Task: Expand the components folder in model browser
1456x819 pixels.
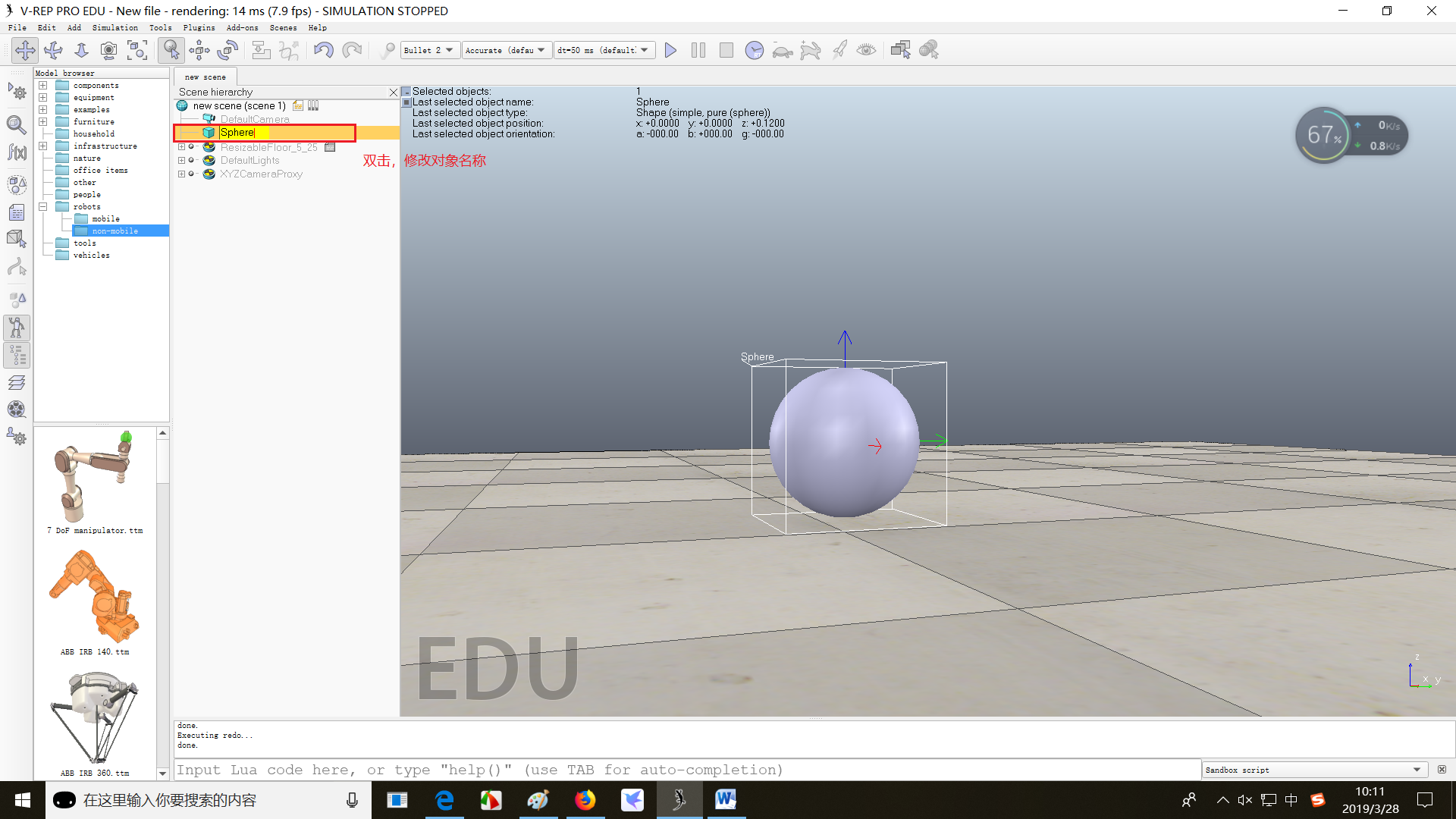Action: 43,86
